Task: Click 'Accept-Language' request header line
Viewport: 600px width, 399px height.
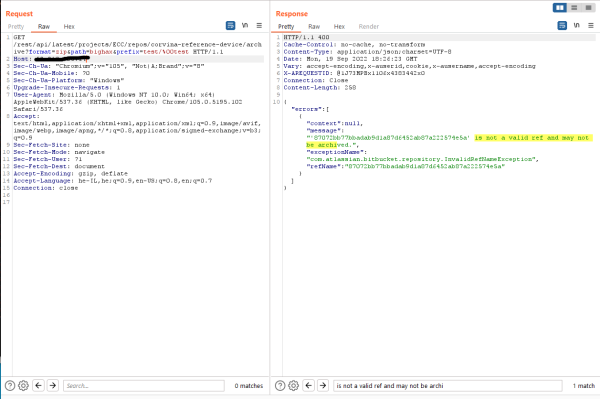Action: (112, 181)
